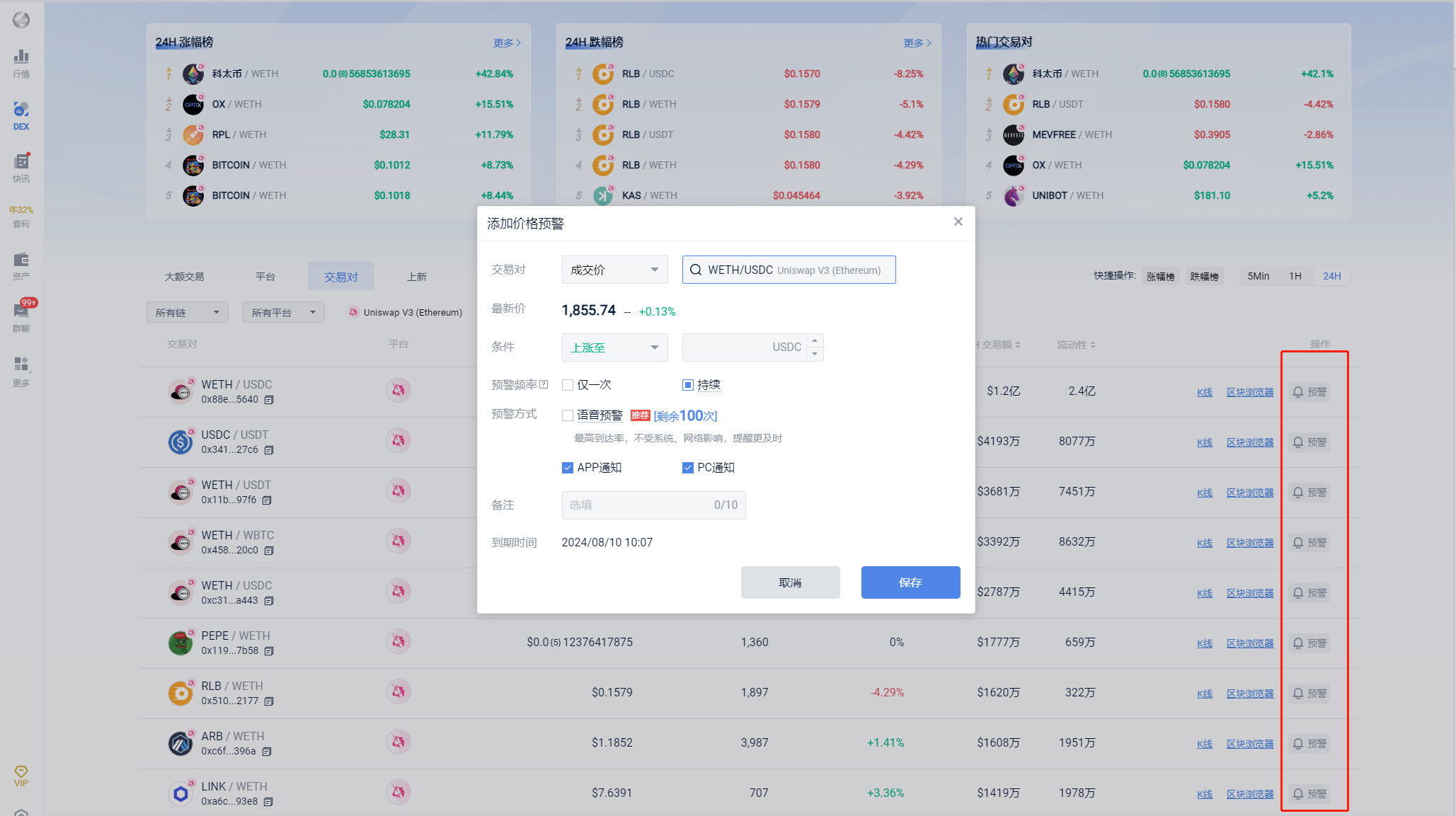The image size is (1456, 816).
Task: Uncheck the APP通知 checkbox
Action: coord(568,468)
